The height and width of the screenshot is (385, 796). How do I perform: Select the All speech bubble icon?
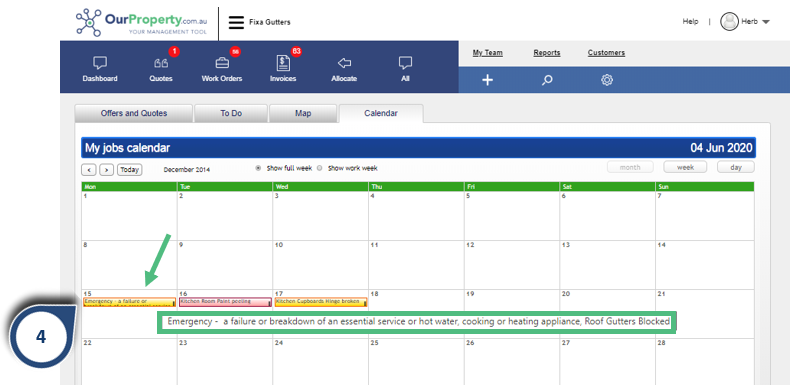tap(405, 63)
